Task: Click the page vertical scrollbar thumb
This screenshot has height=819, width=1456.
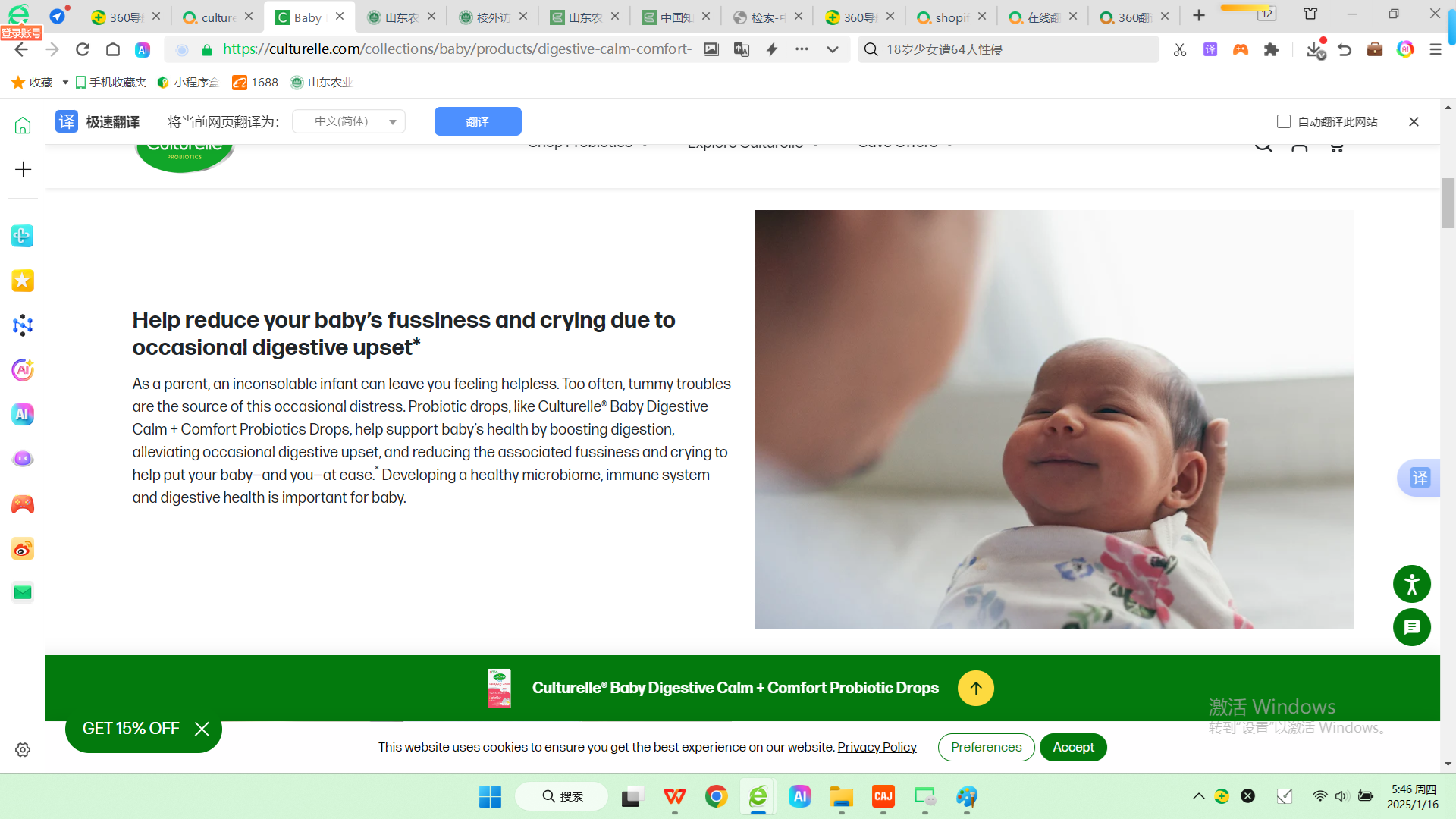Action: 1448,202
